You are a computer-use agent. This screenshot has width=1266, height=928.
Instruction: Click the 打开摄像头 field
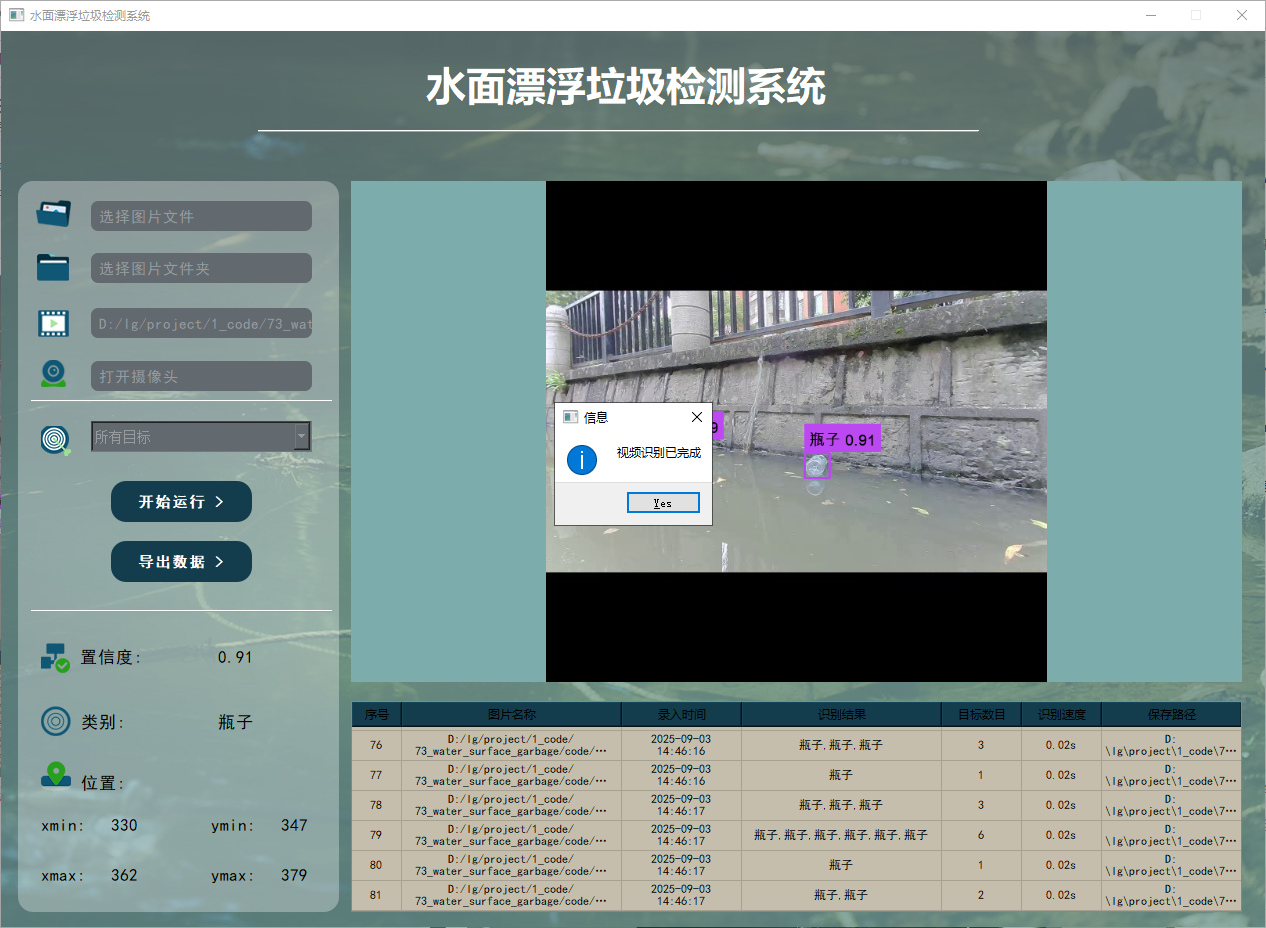201,376
